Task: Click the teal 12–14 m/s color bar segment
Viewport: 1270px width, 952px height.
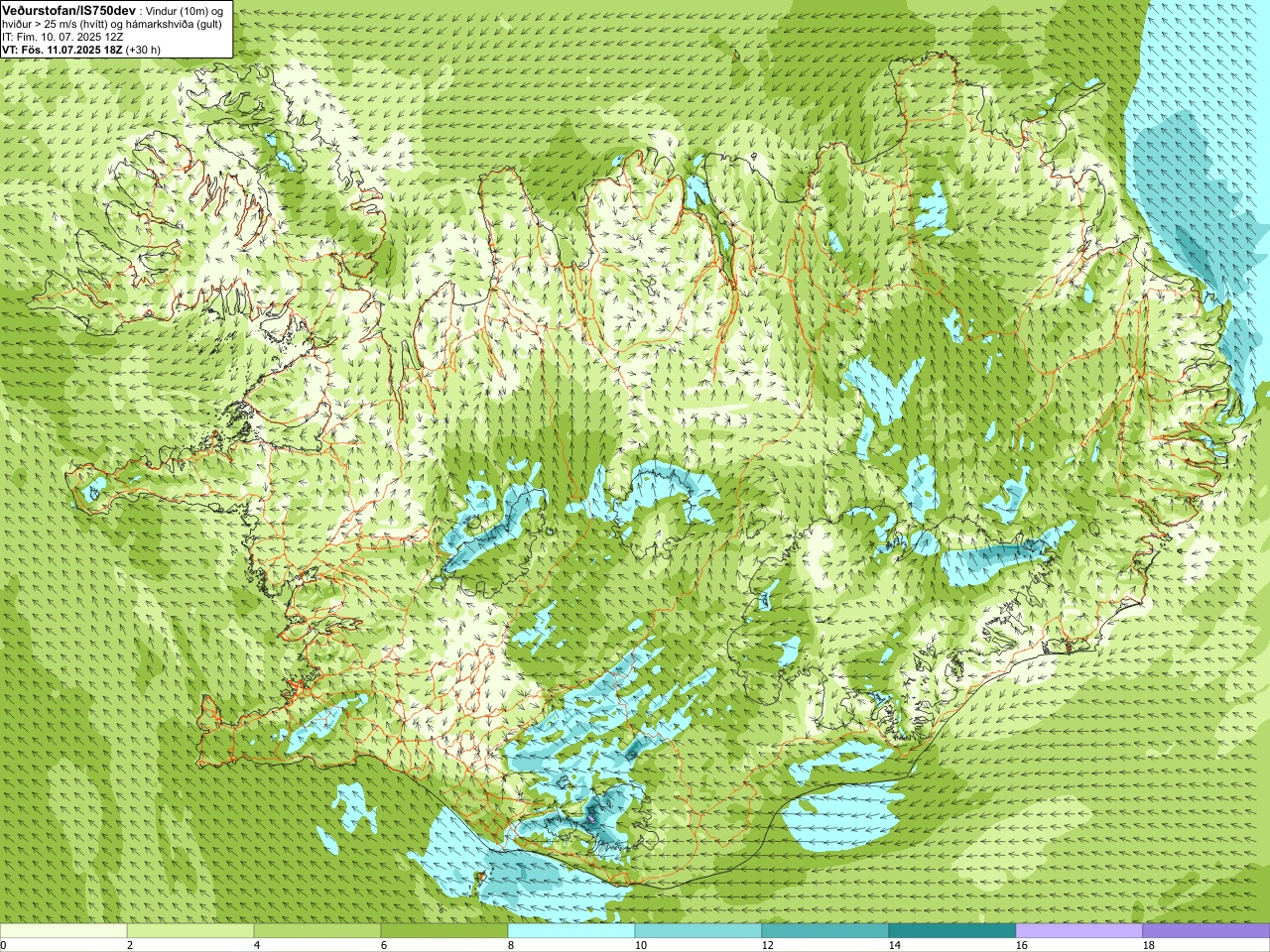Action: point(825,931)
